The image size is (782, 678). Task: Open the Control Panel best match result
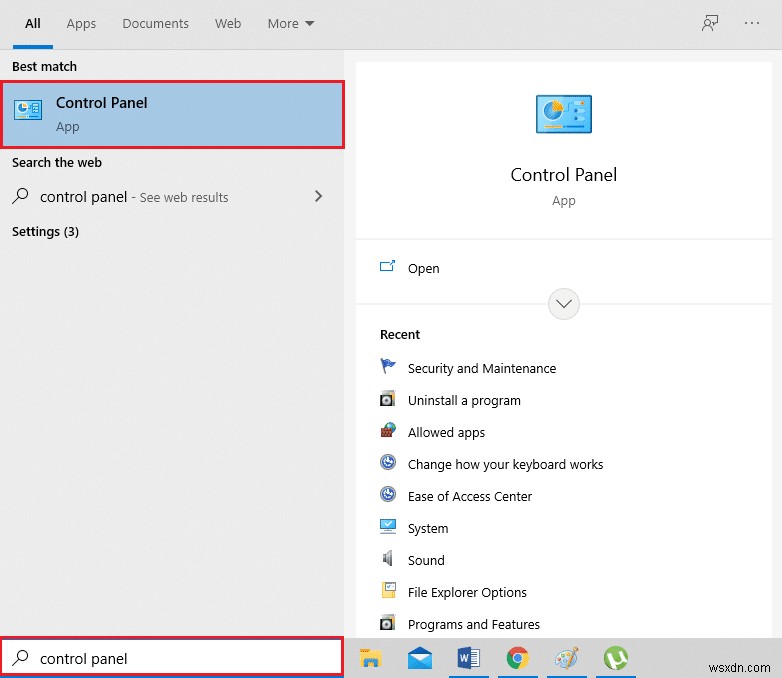173,115
